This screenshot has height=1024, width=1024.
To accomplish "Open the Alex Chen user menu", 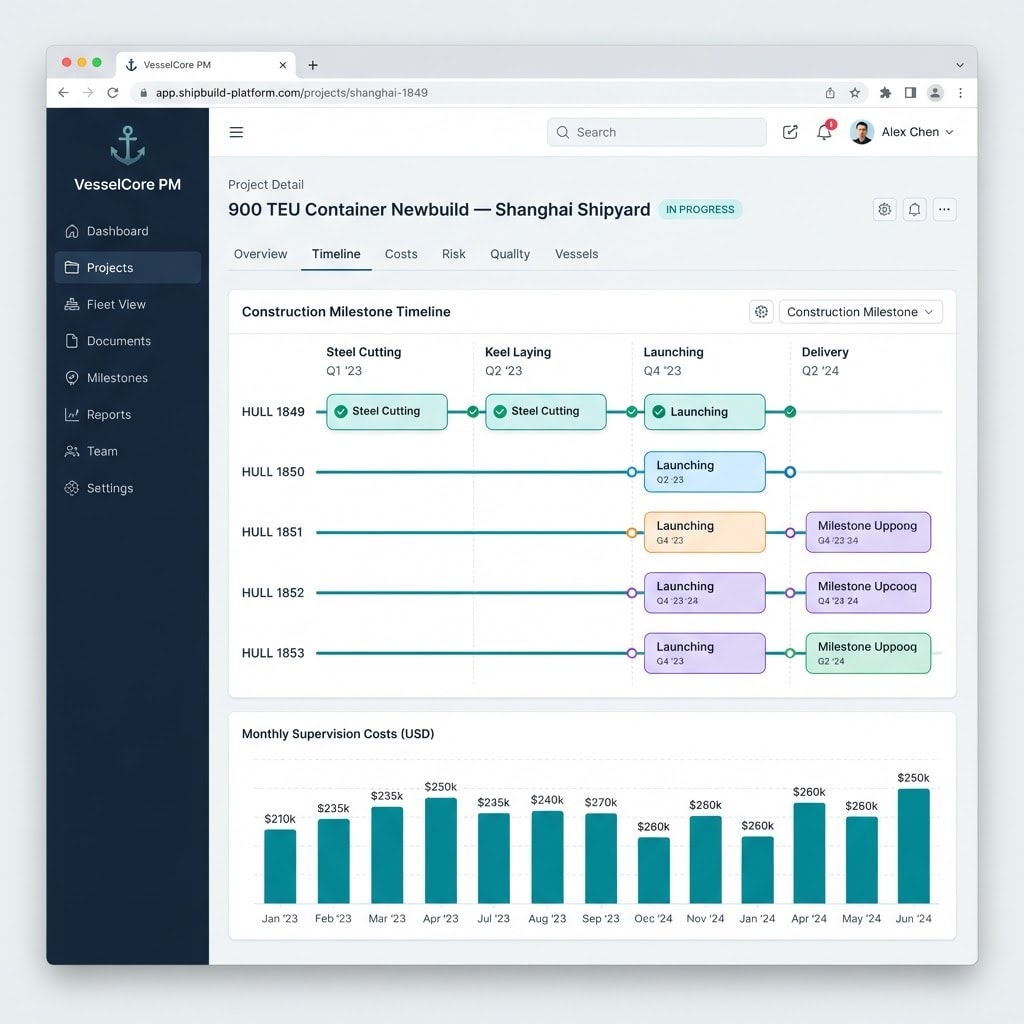I will tap(901, 132).
